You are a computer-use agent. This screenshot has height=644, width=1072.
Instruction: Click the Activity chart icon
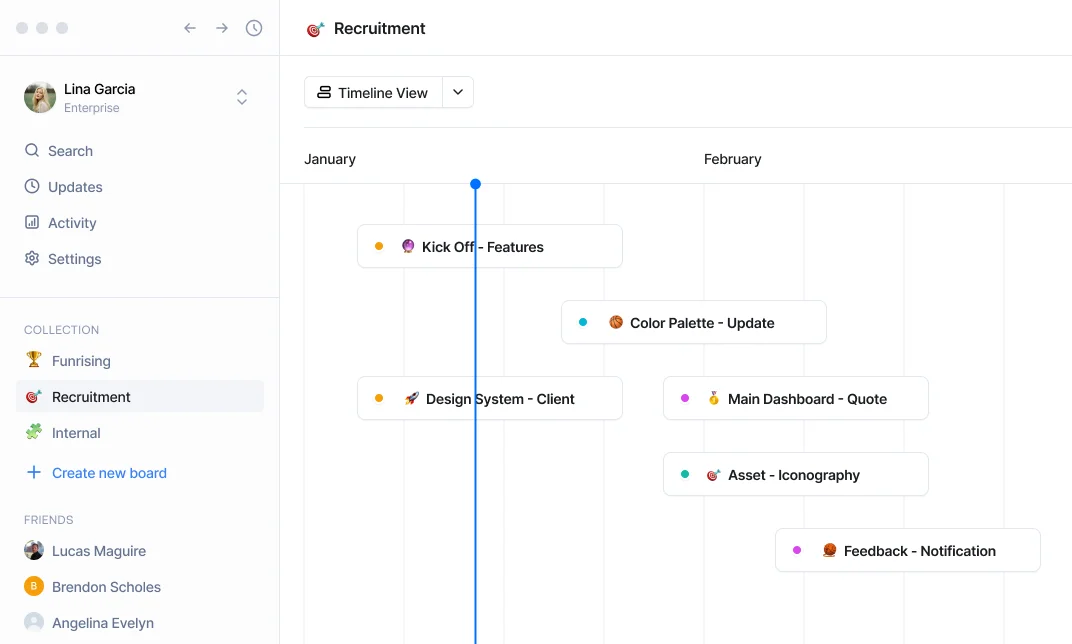(x=32, y=223)
